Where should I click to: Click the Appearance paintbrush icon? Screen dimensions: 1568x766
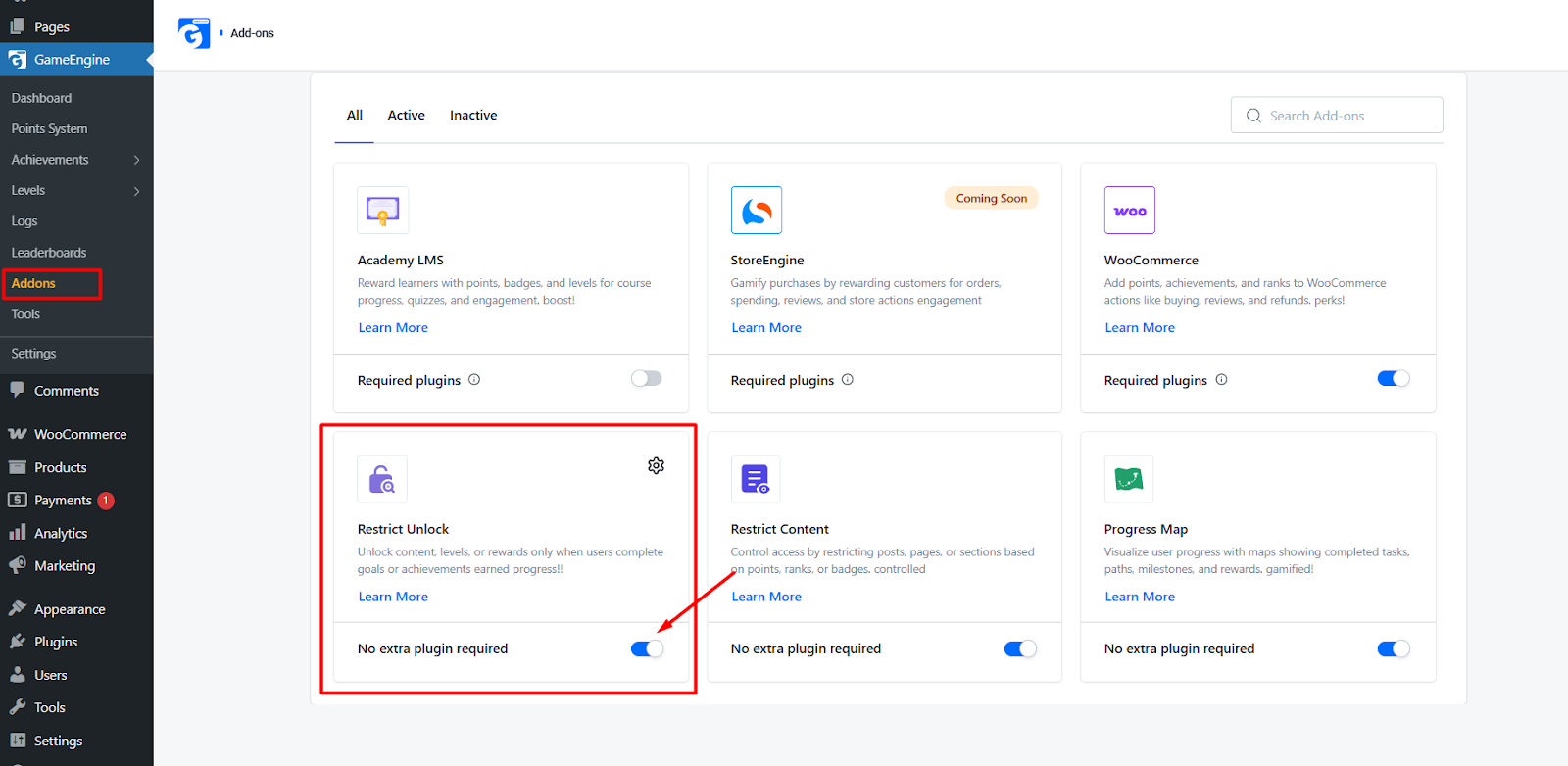point(18,608)
